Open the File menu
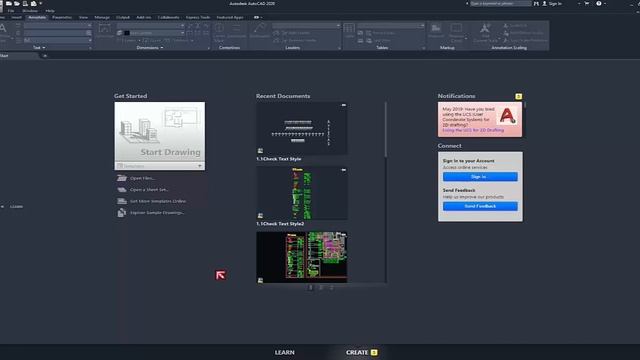Image resolution: width=640 pixels, height=360 pixels. click(x=11, y=11)
